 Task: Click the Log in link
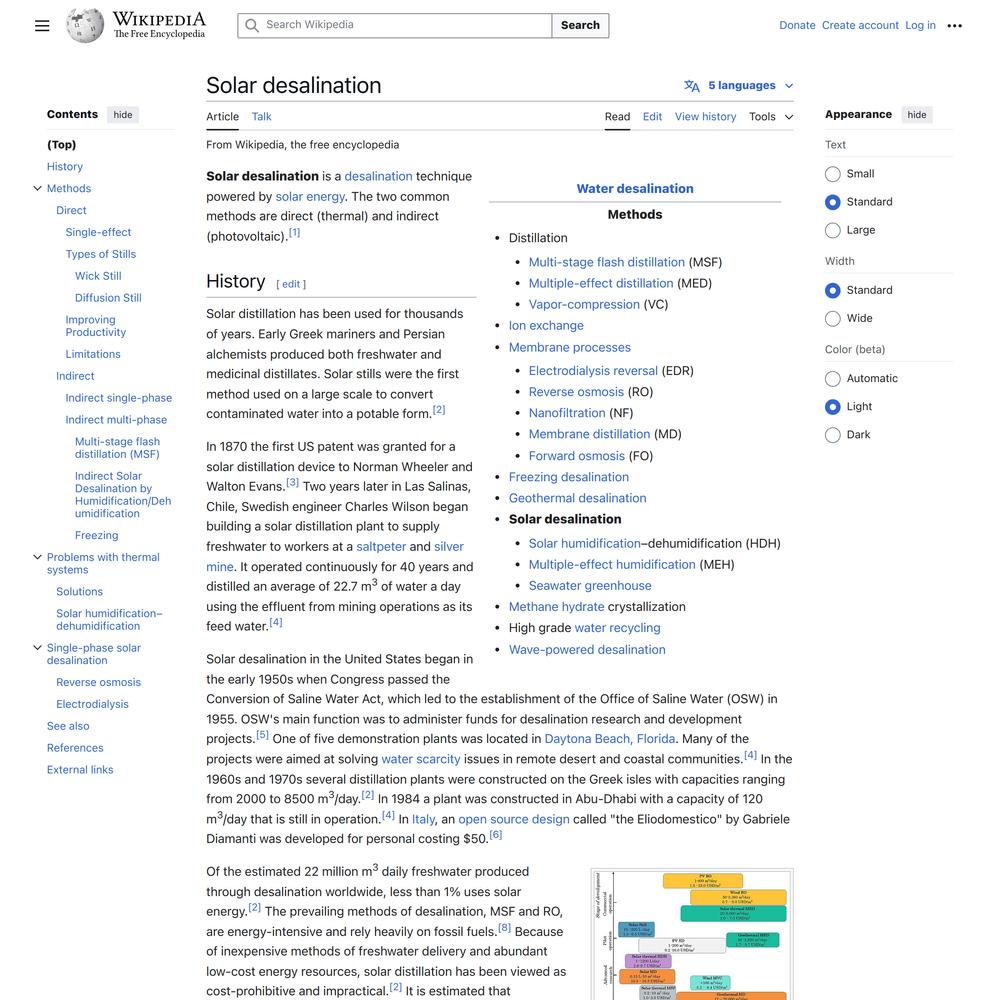coord(920,26)
